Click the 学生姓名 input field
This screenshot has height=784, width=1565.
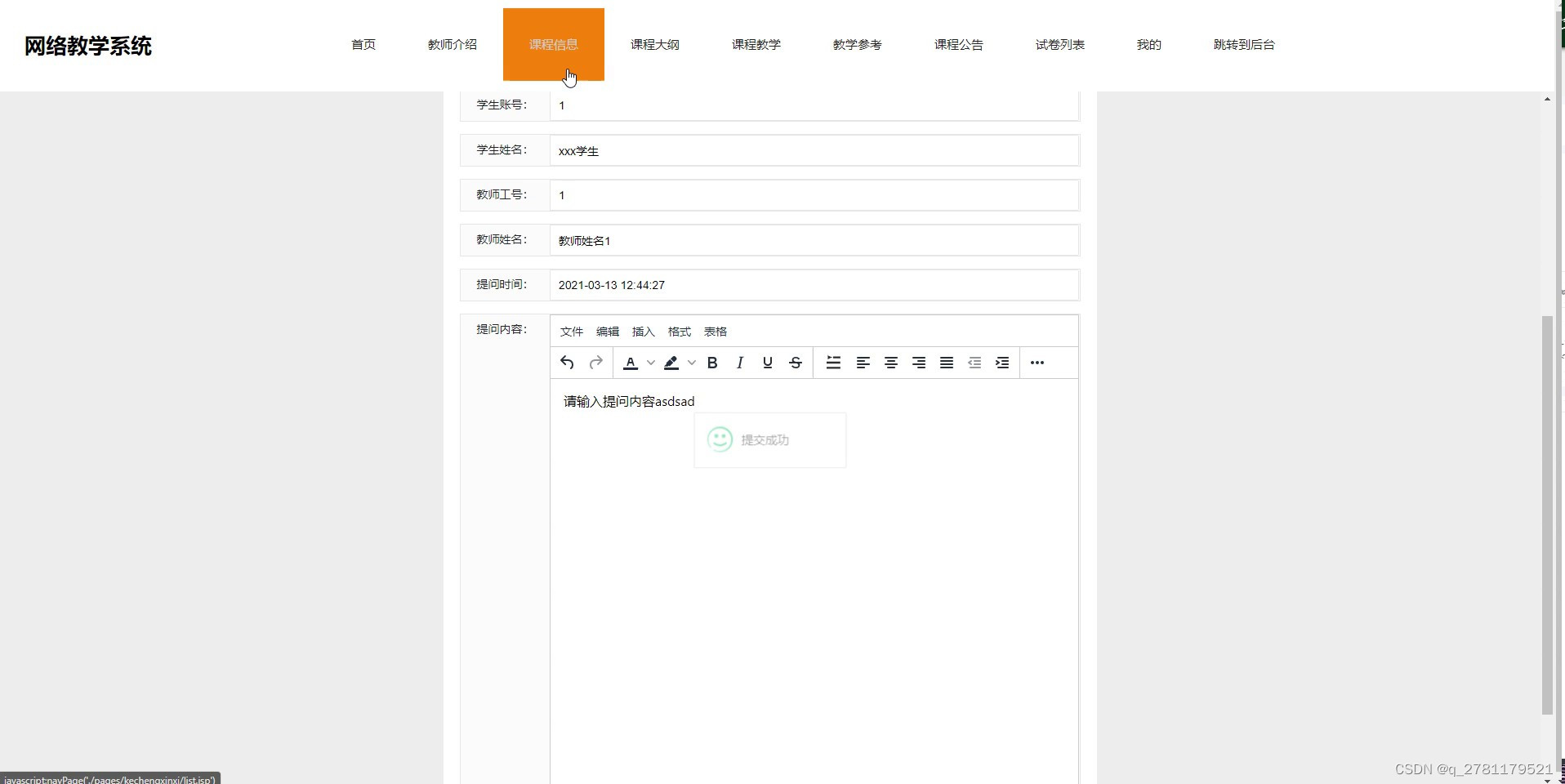814,150
